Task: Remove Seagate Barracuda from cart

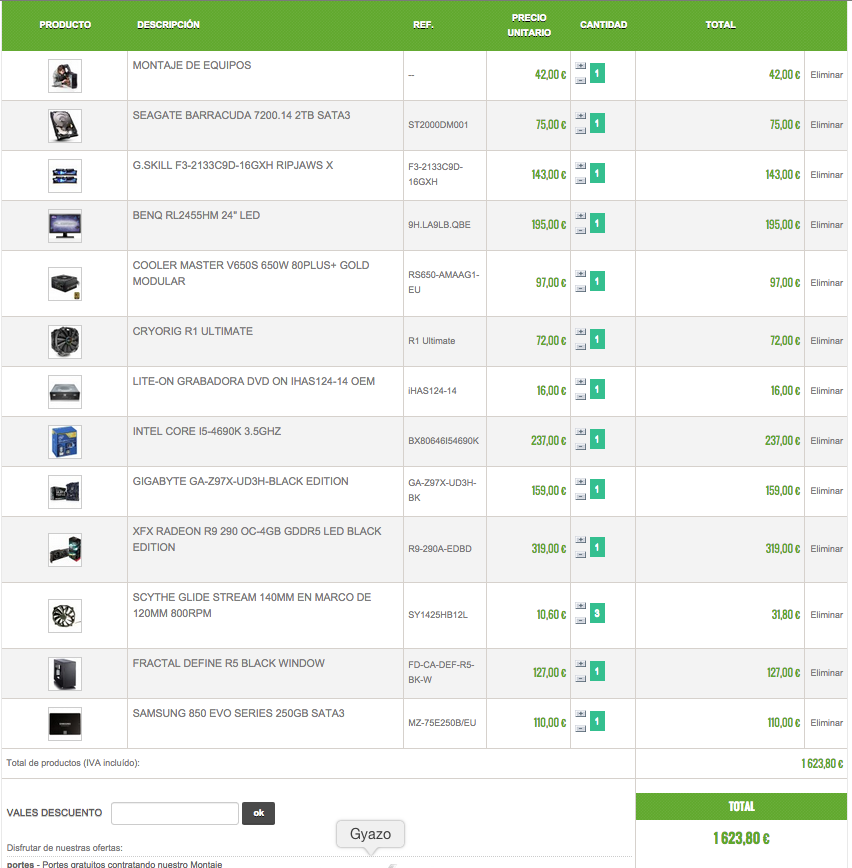Action: (x=827, y=125)
